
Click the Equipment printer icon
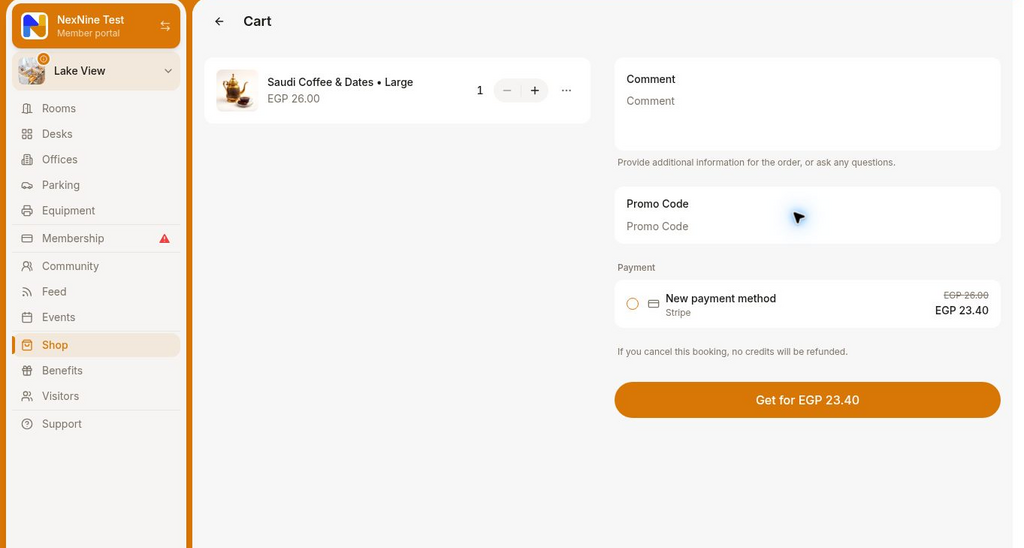coord(27,211)
